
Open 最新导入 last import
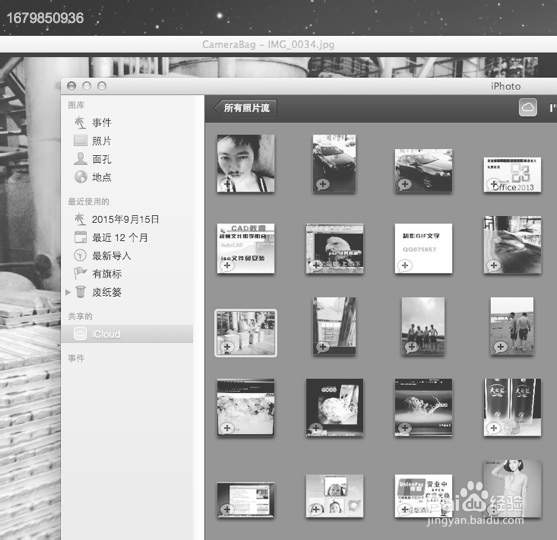pos(112,256)
